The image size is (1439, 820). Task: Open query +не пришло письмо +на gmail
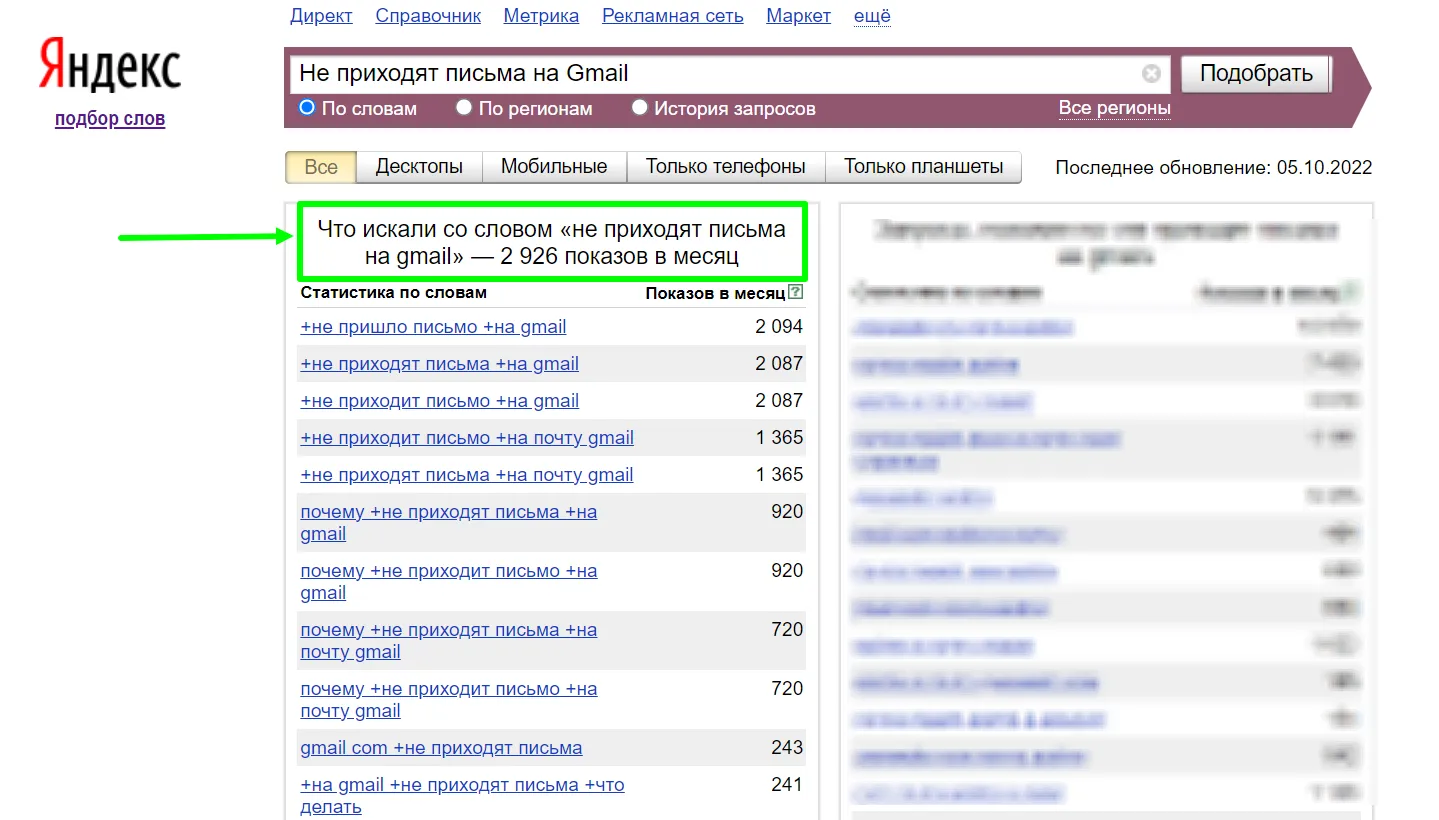tap(433, 327)
